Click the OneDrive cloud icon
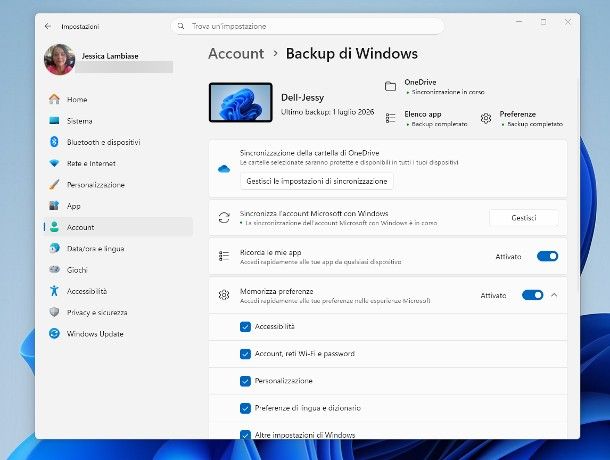Image resolution: width=610 pixels, height=460 pixels. tap(224, 169)
